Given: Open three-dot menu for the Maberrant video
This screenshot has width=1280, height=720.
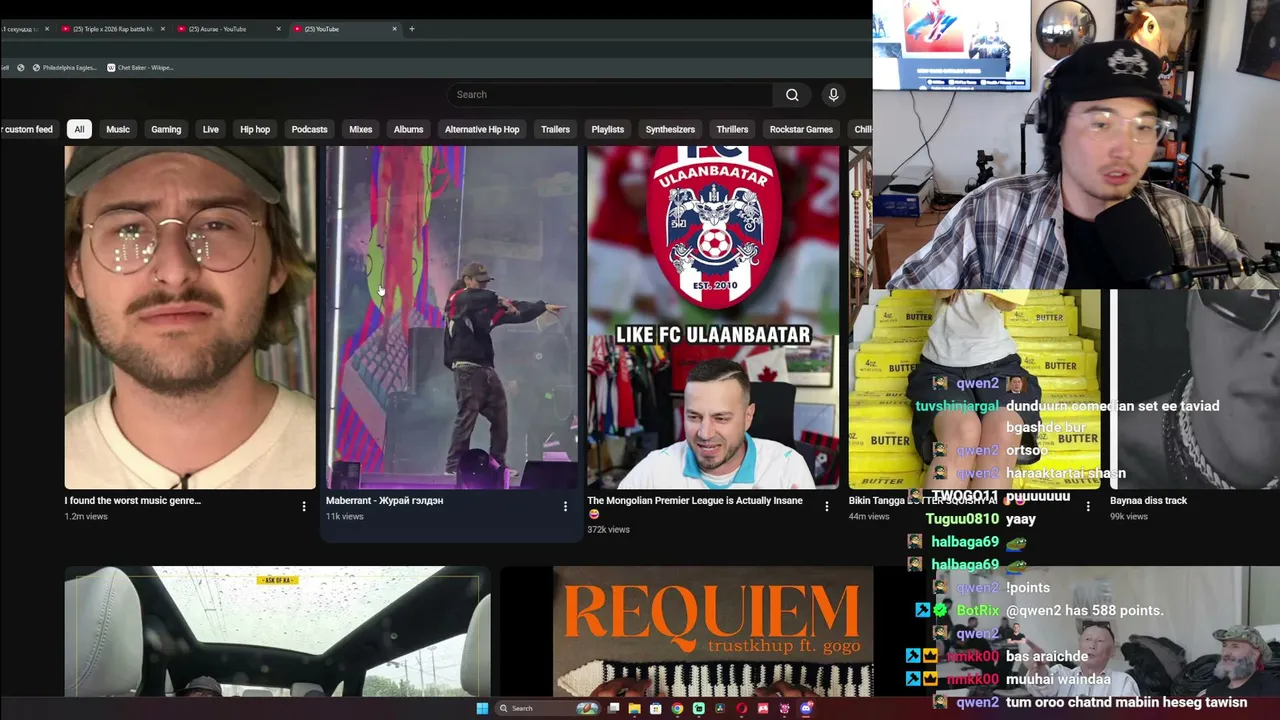Looking at the screenshot, I should 565,507.
